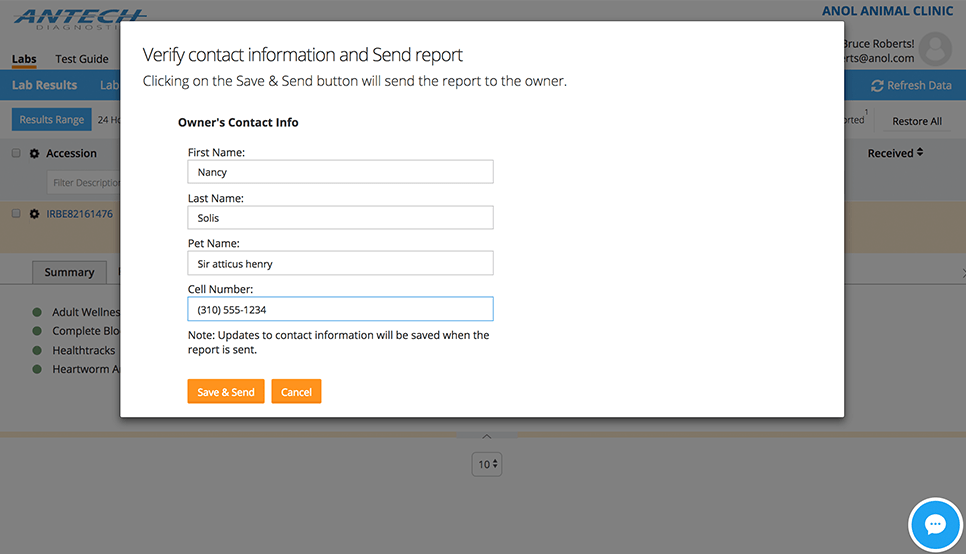Image resolution: width=966 pixels, height=554 pixels.
Task: Click the green status dot for Adult Wellness
Action: (37, 312)
